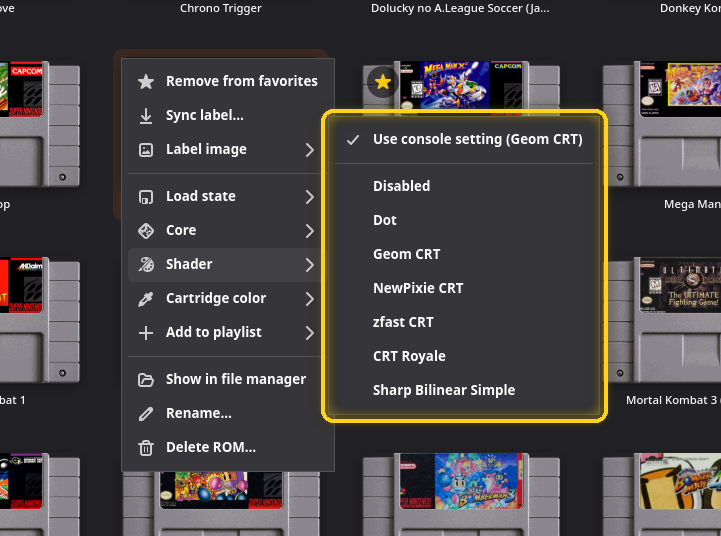Choose the Geom CRT shader
The height and width of the screenshot is (536, 721).
point(464,254)
